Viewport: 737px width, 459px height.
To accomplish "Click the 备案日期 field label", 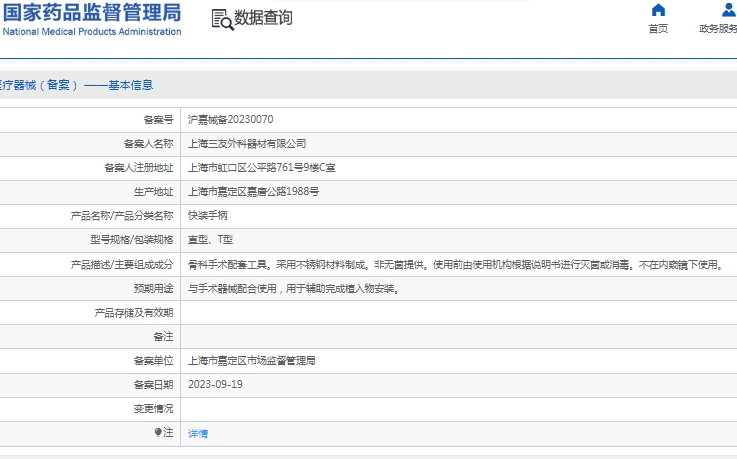I will coord(154,385).
